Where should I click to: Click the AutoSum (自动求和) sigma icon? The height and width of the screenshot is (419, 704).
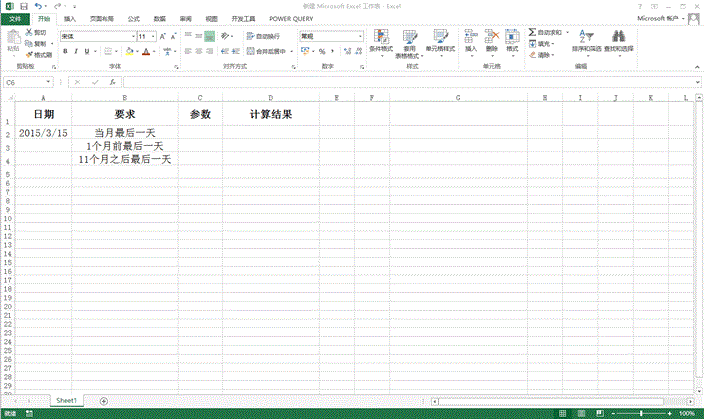coord(531,33)
